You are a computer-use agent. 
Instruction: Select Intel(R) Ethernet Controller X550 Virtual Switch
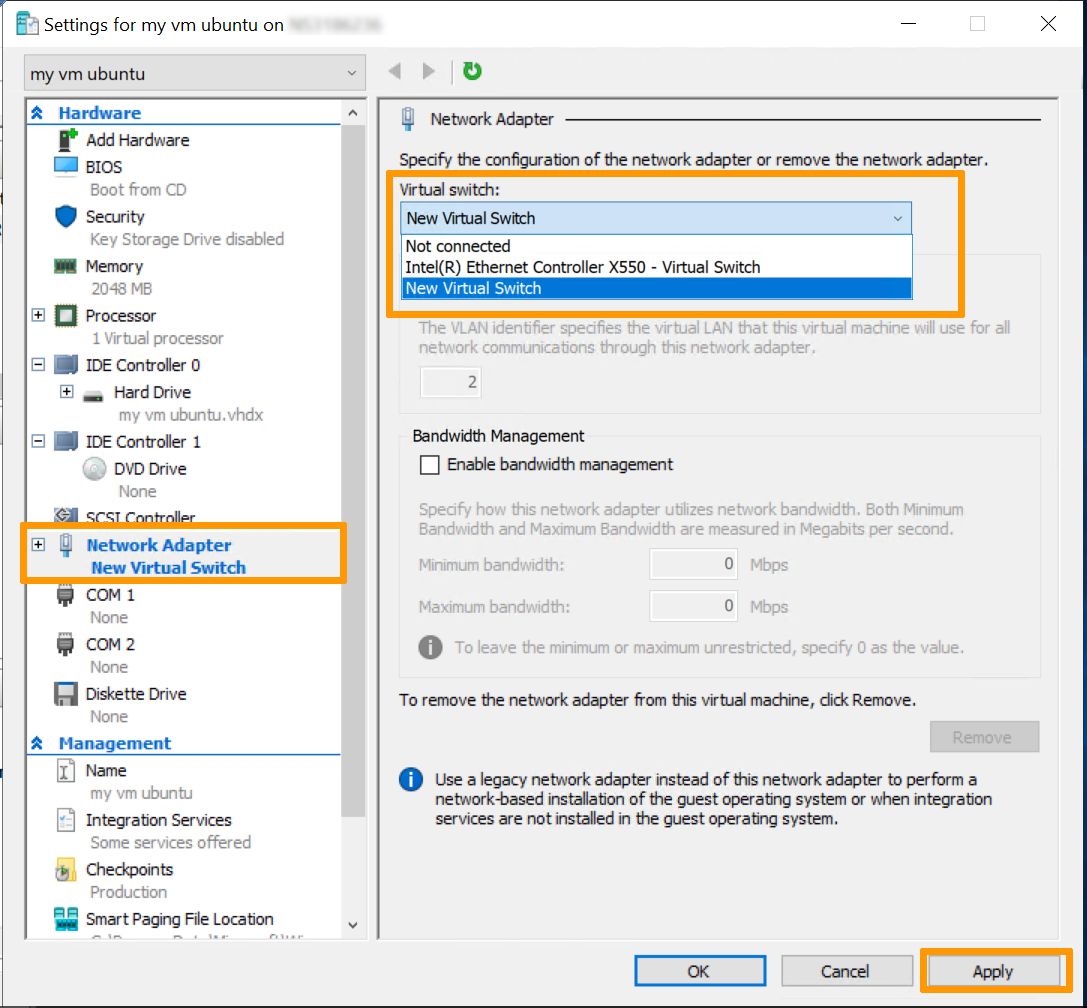pyautogui.click(x=582, y=267)
